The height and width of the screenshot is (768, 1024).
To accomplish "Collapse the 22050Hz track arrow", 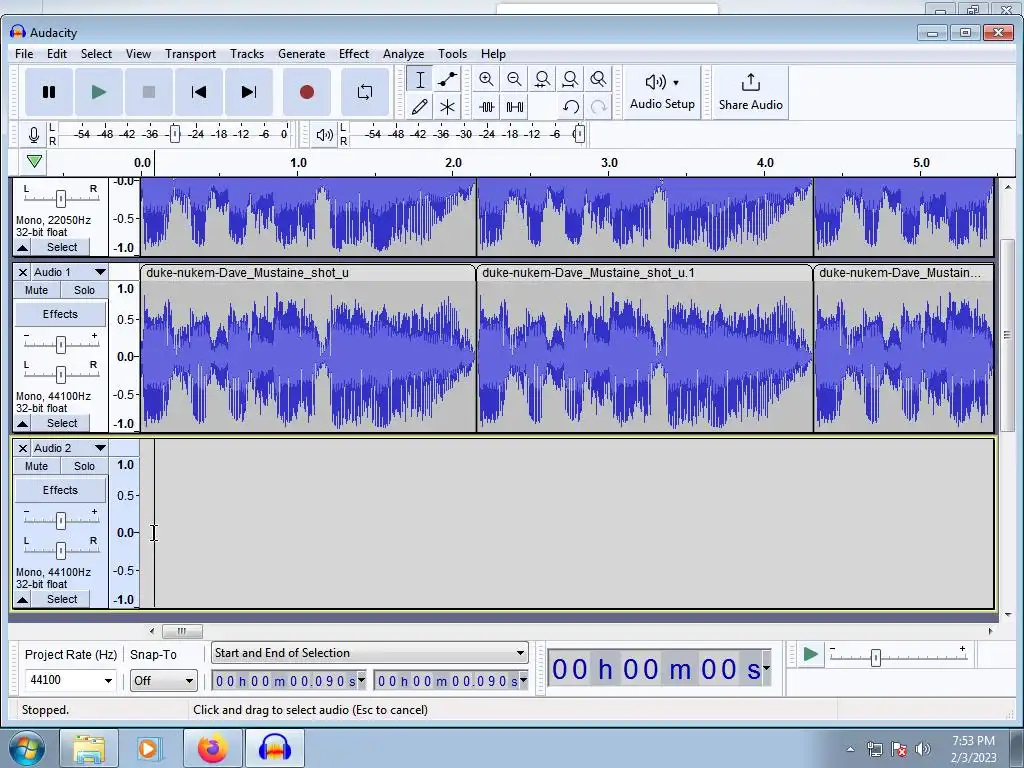I will click(22, 248).
